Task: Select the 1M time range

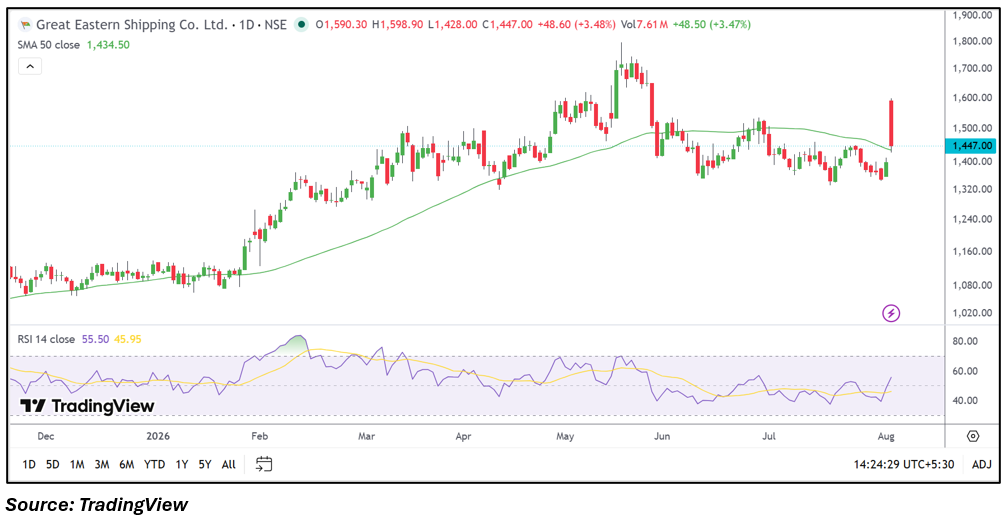Action: 77,464
